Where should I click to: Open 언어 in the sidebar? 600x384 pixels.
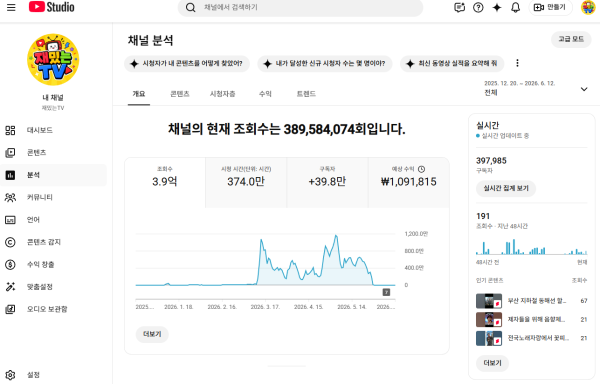pos(54,220)
